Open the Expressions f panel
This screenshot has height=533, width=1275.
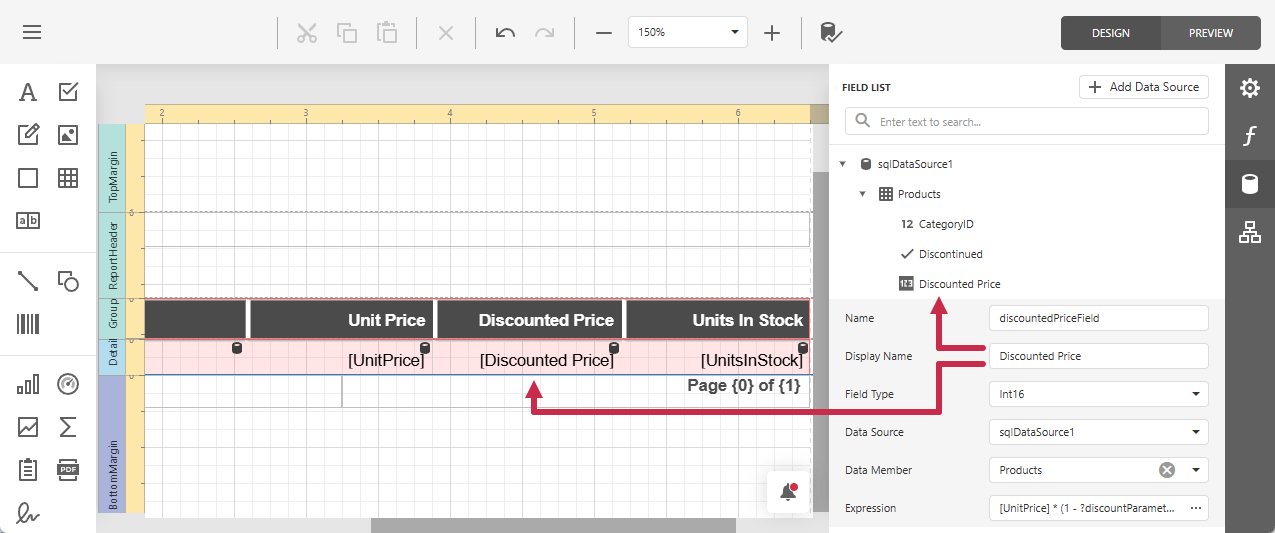click(1250, 136)
